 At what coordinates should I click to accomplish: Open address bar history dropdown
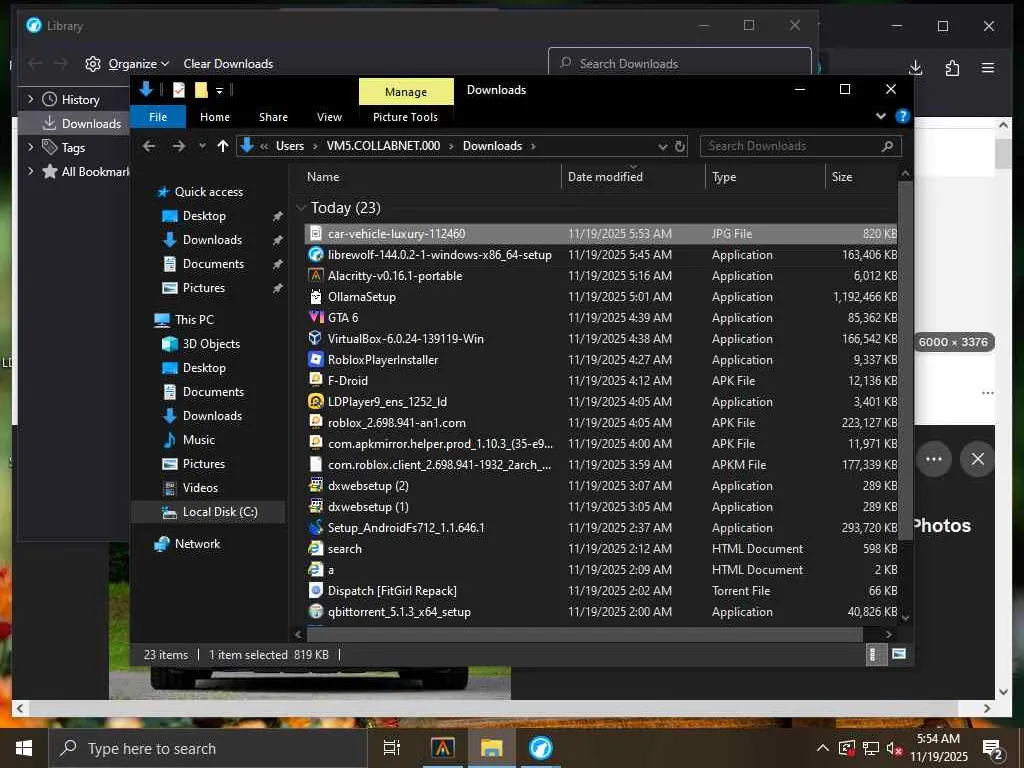[663, 146]
